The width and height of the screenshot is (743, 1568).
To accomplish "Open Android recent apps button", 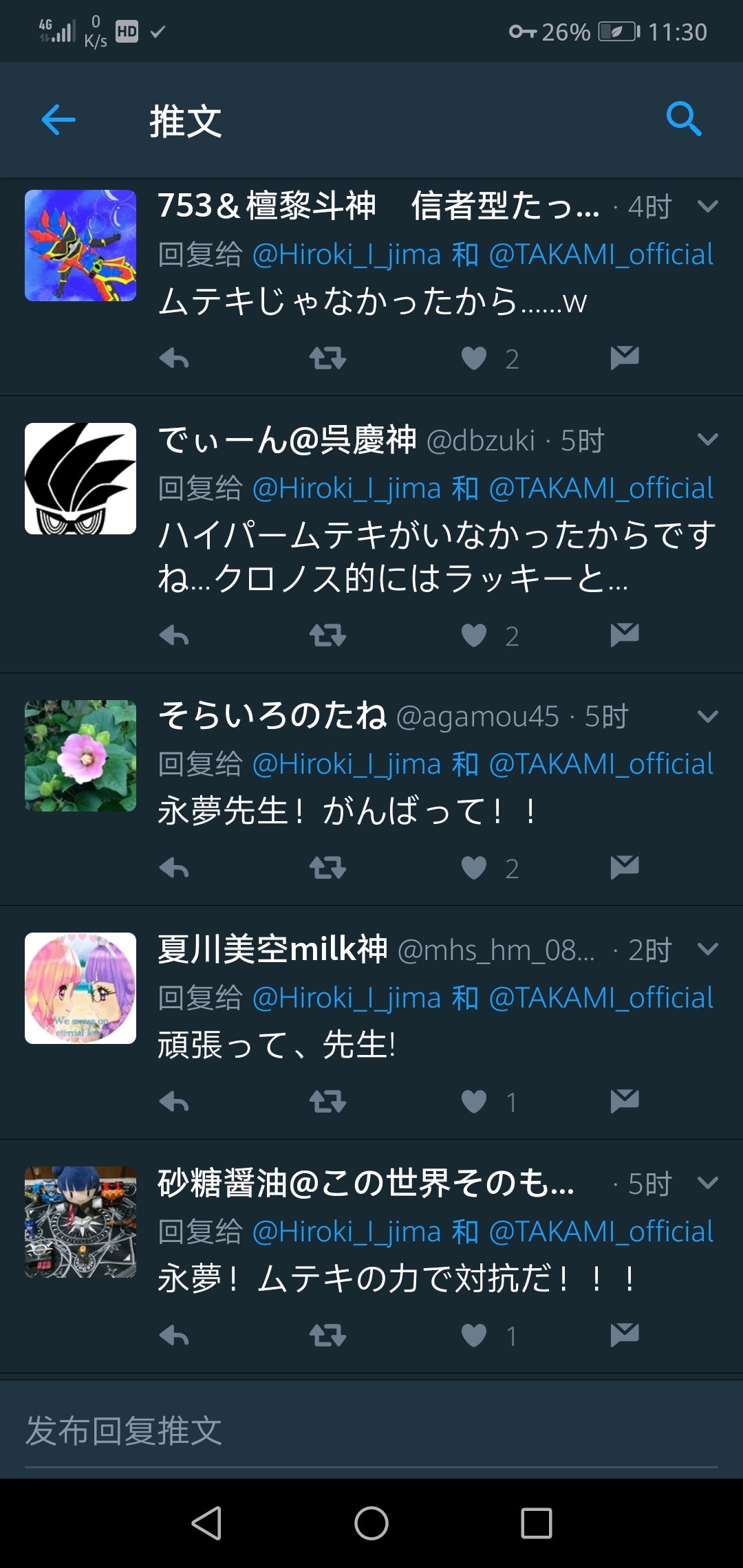I will coord(537,1523).
